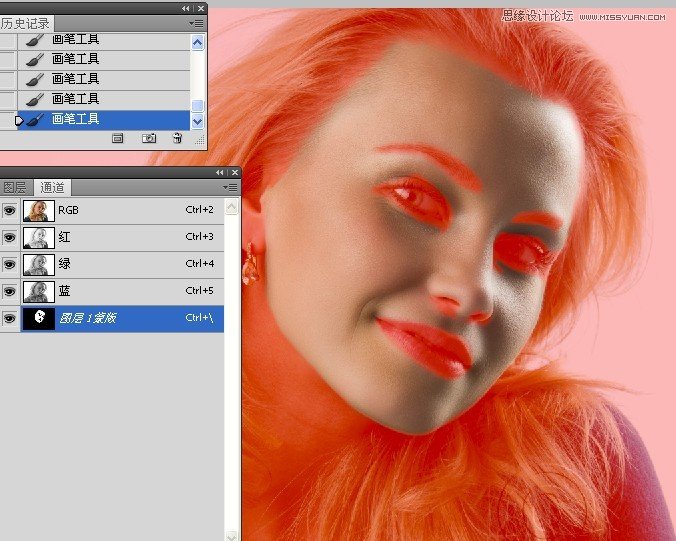This screenshot has height=541, width=676.
Task: Delete current history state with trash icon
Action: point(177,138)
